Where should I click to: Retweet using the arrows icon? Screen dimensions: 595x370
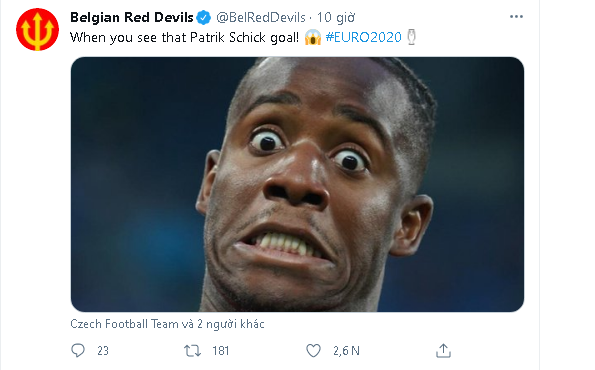pyautogui.click(x=192, y=350)
